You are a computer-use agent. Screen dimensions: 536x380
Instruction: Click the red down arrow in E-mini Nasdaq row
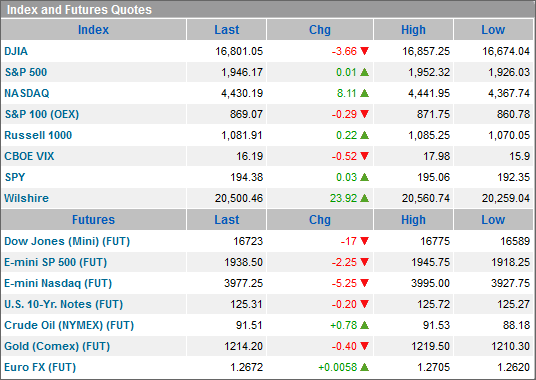tap(364, 283)
